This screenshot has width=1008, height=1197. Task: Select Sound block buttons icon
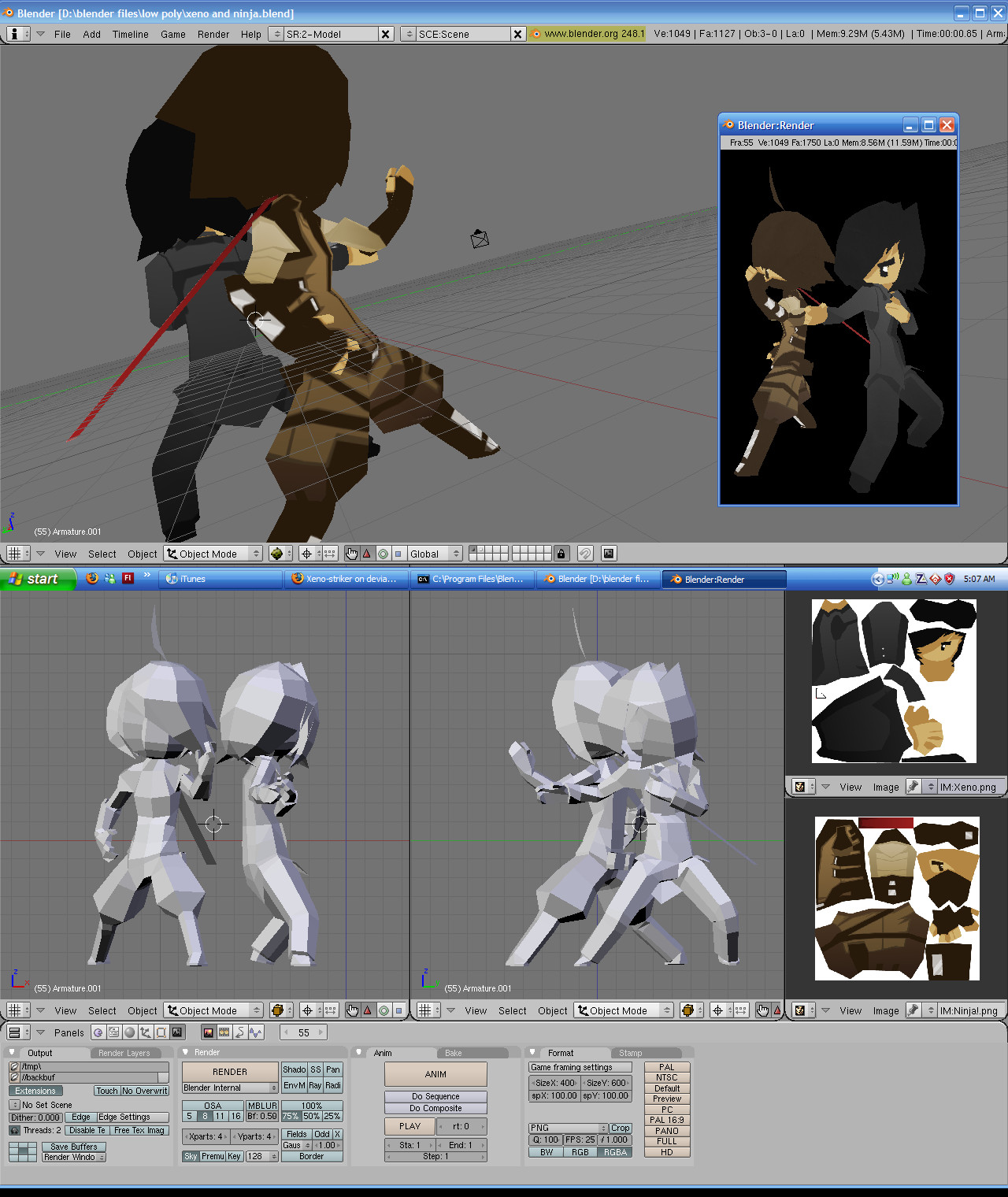click(x=256, y=1032)
